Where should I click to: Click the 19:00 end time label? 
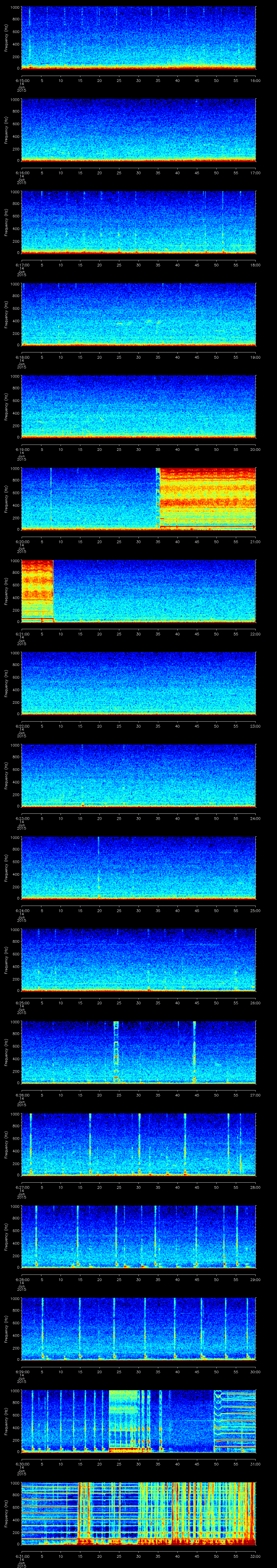(256, 357)
